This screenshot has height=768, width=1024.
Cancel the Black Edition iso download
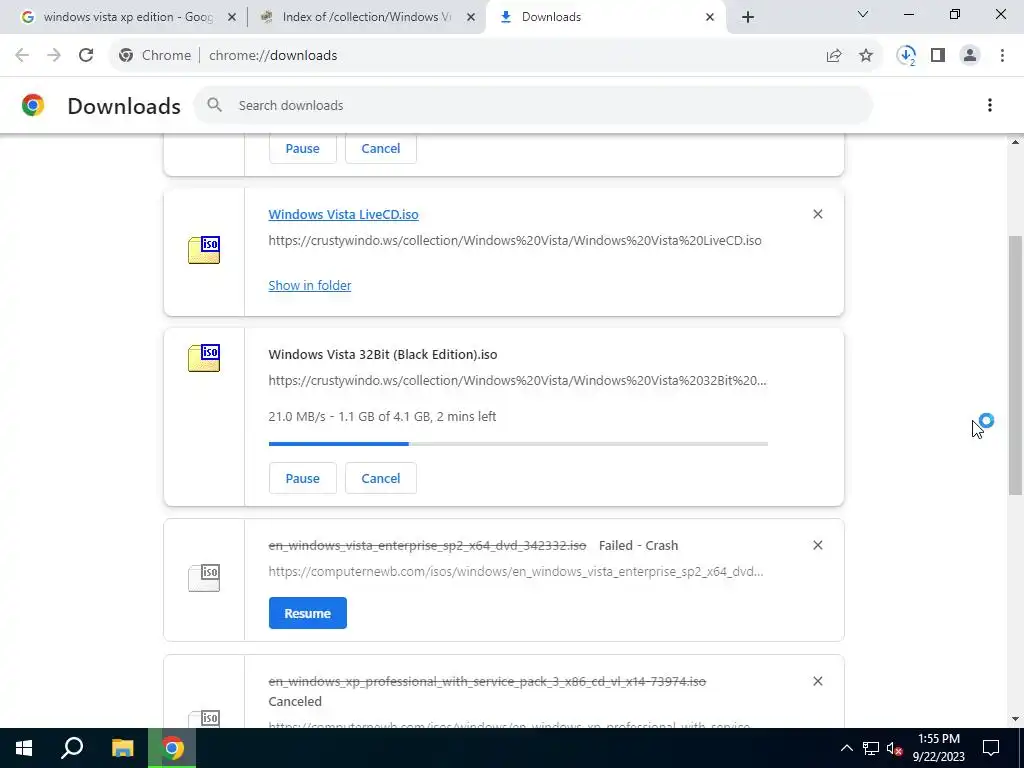pos(381,478)
